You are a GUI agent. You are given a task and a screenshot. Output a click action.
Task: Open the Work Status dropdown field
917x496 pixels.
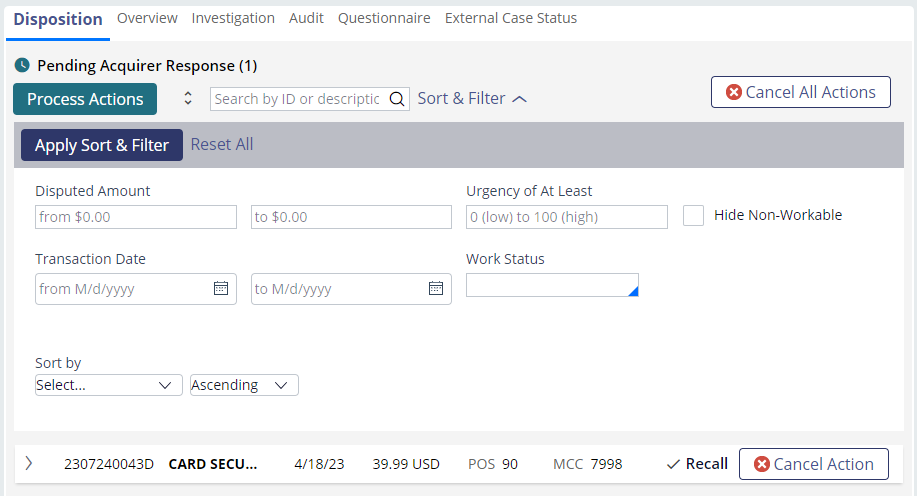tap(552, 285)
